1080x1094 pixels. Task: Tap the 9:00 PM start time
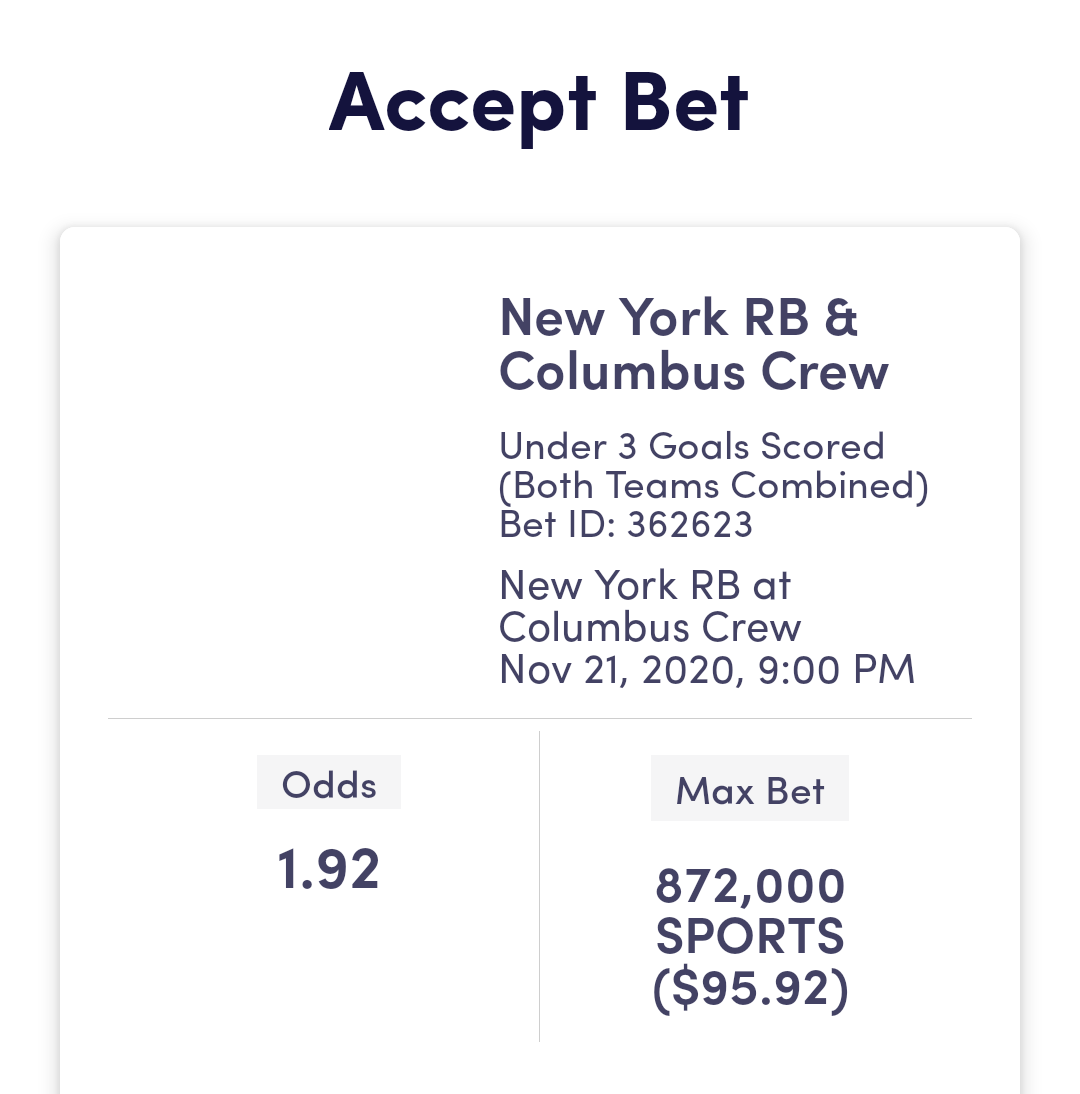pos(836,669)
